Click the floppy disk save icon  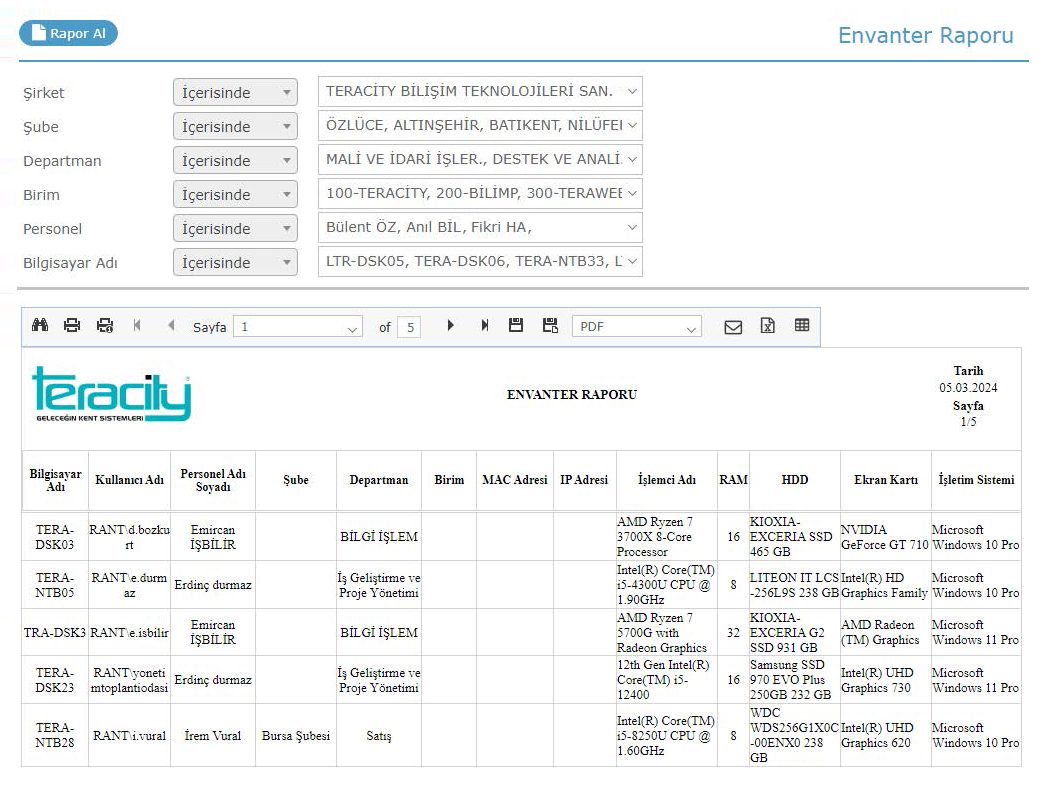coord(516,325)
